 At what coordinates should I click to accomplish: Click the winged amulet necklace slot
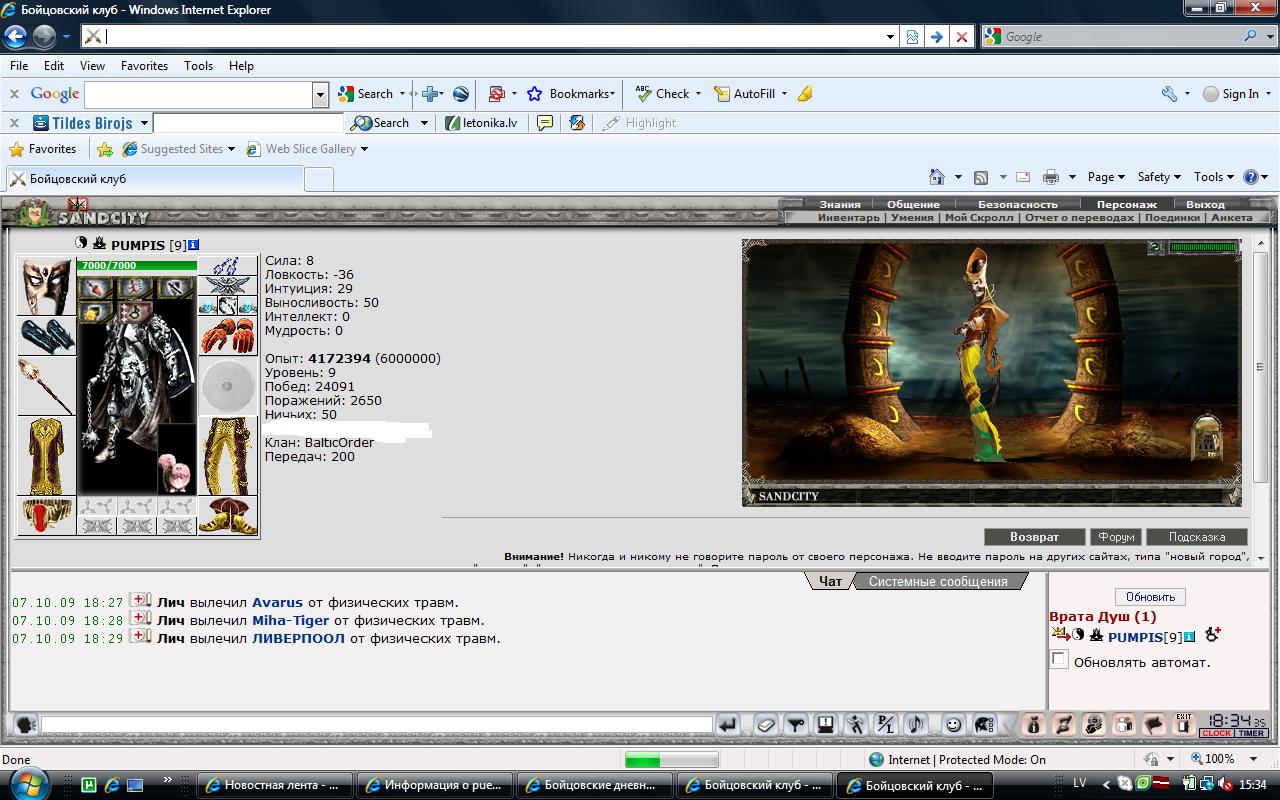228,286
